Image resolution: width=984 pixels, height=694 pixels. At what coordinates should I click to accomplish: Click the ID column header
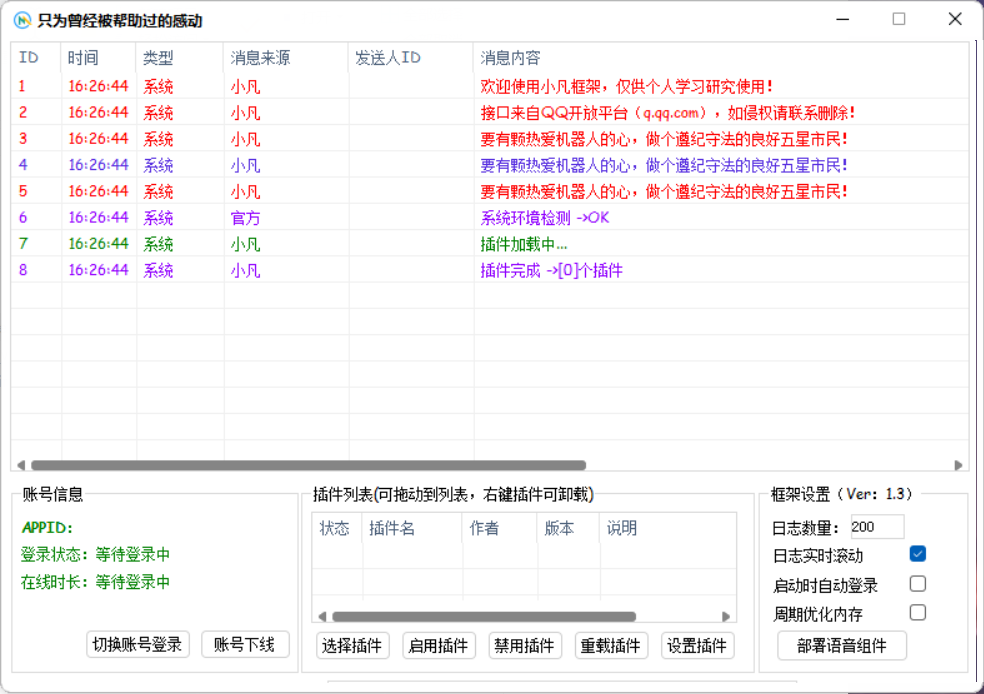30,57
